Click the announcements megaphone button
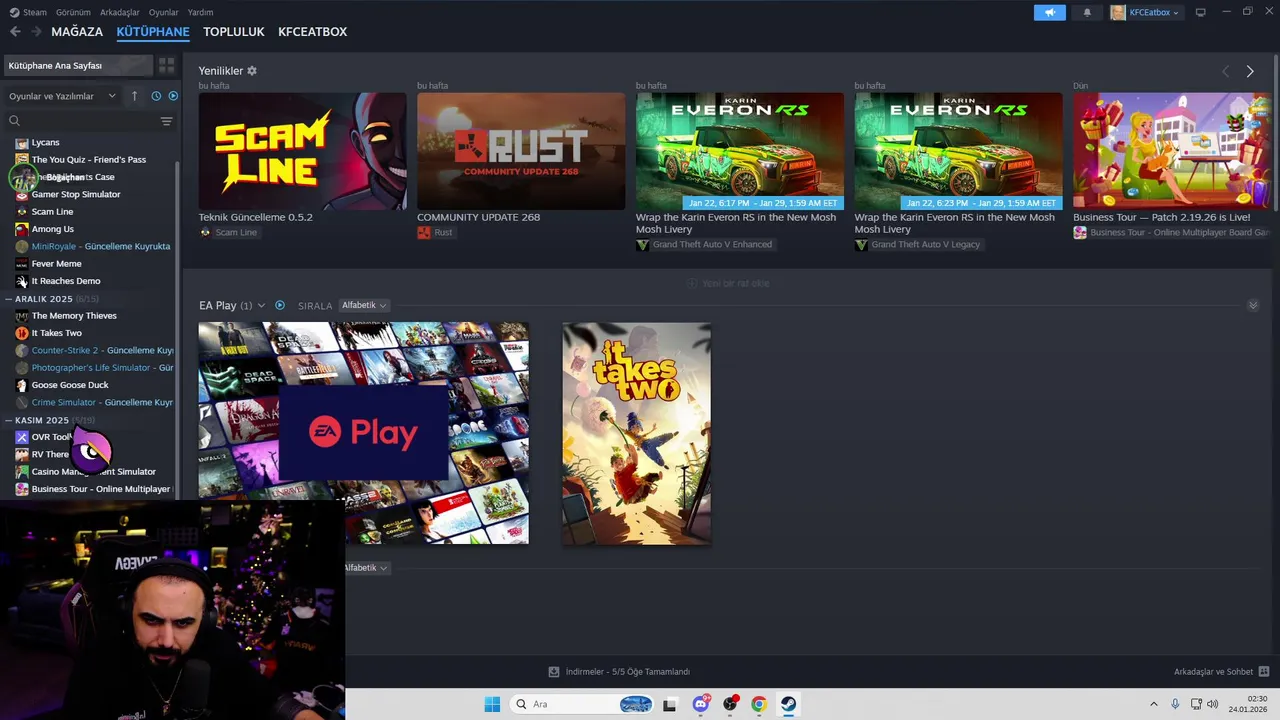 1049,13
